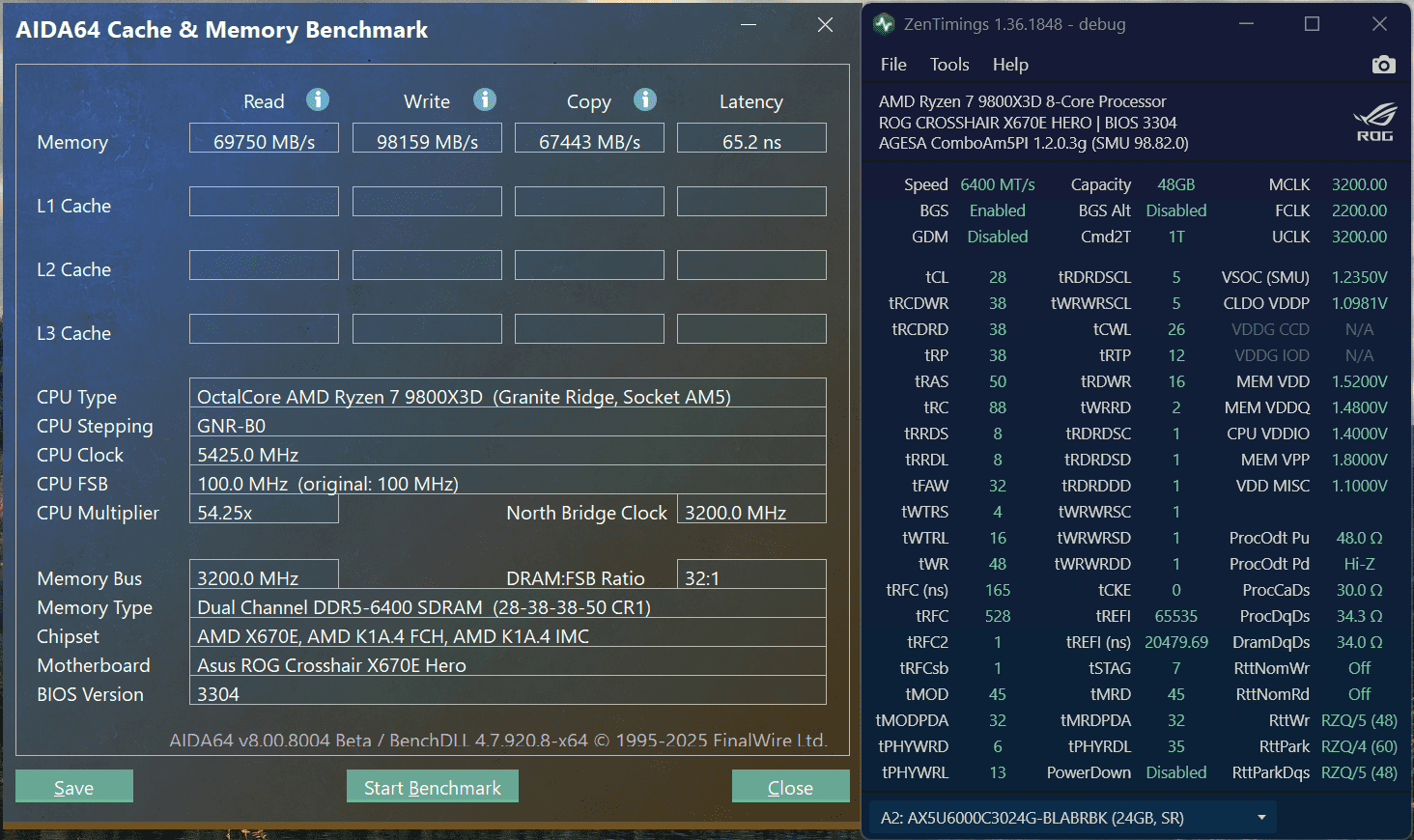This screenshot has width=1414, height=840.
Task: Click Memory Read value 69750 MB/s
Action: point(264,138)
